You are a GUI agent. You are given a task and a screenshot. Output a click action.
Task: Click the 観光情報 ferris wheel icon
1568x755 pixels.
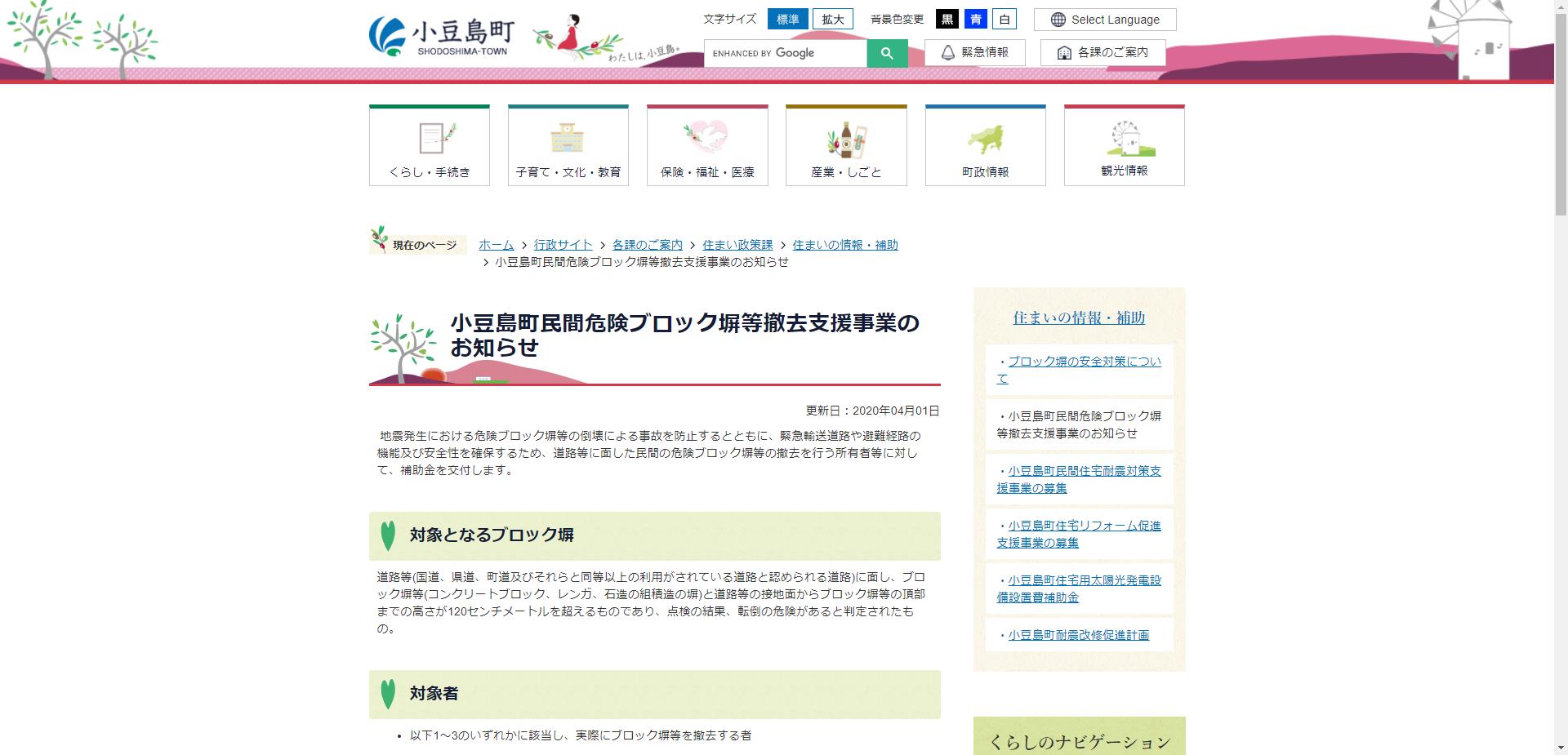tap(1124, 139)
